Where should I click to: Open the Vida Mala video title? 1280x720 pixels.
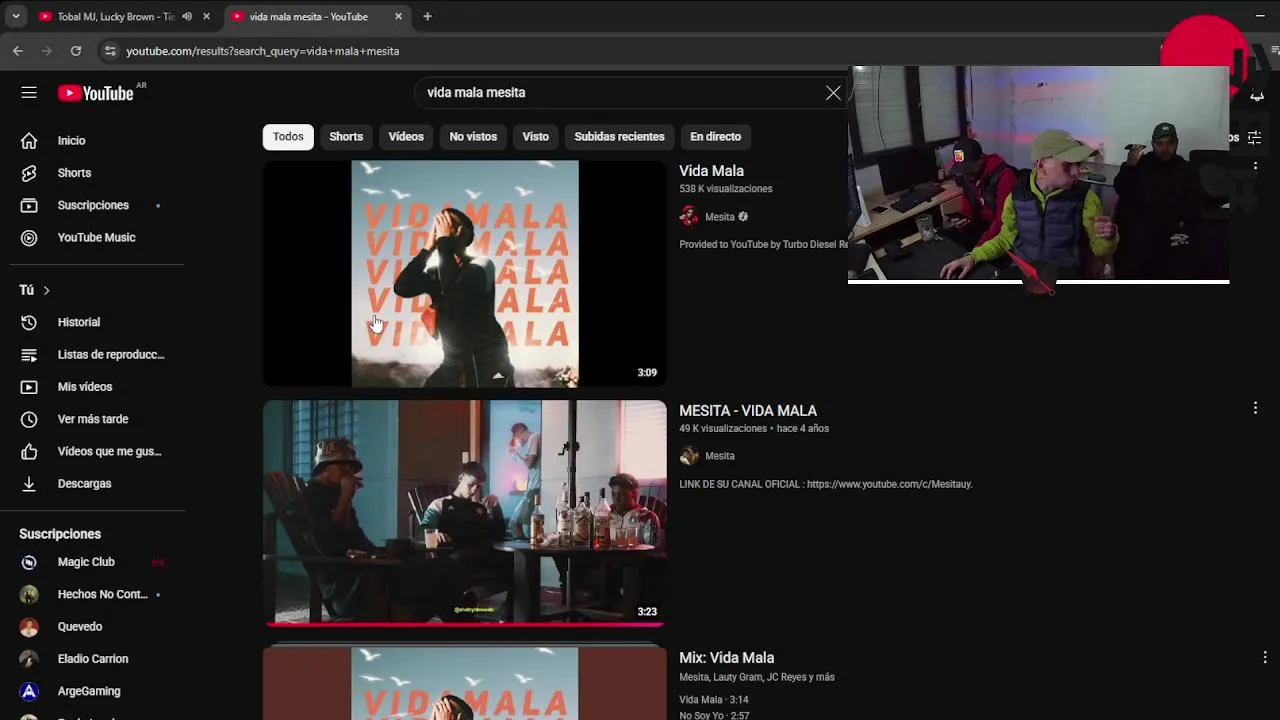pos(711,171)
